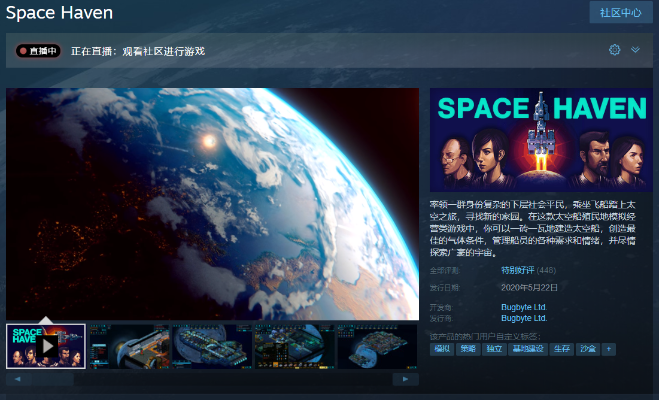Open 特别好评 reviews summary link

(517, 270)
